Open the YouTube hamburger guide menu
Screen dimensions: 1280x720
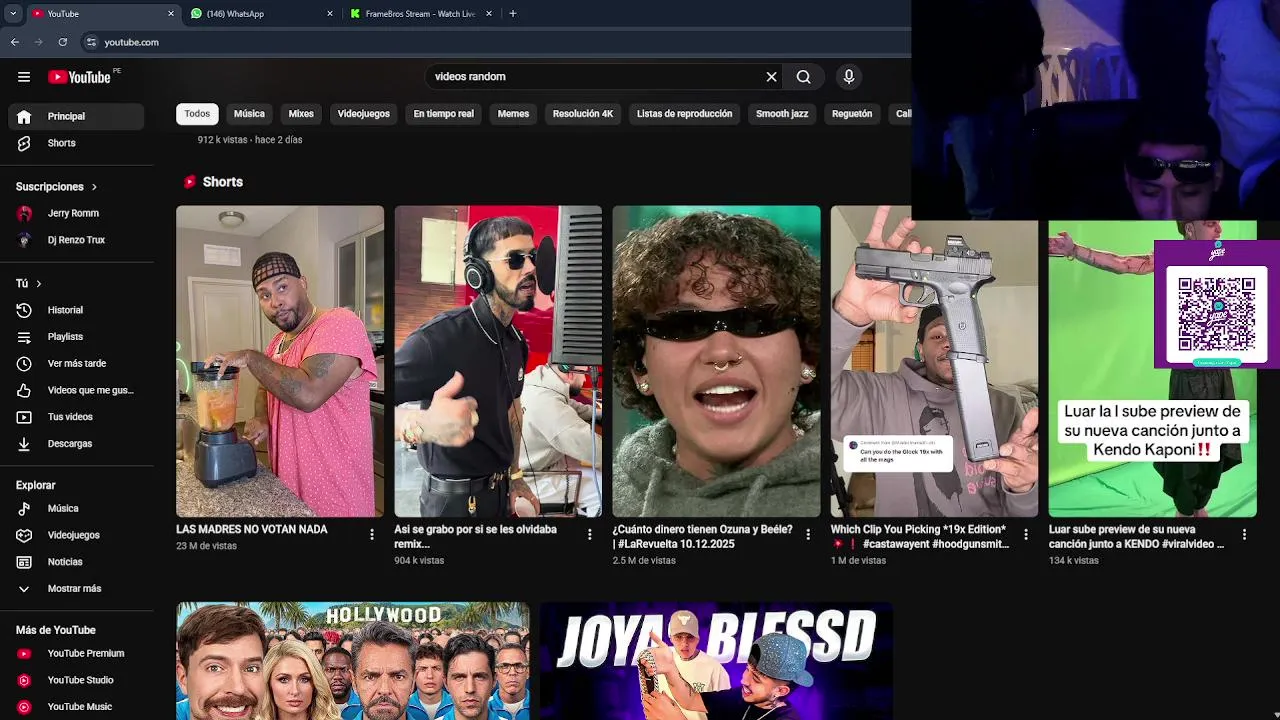(24, 77)
